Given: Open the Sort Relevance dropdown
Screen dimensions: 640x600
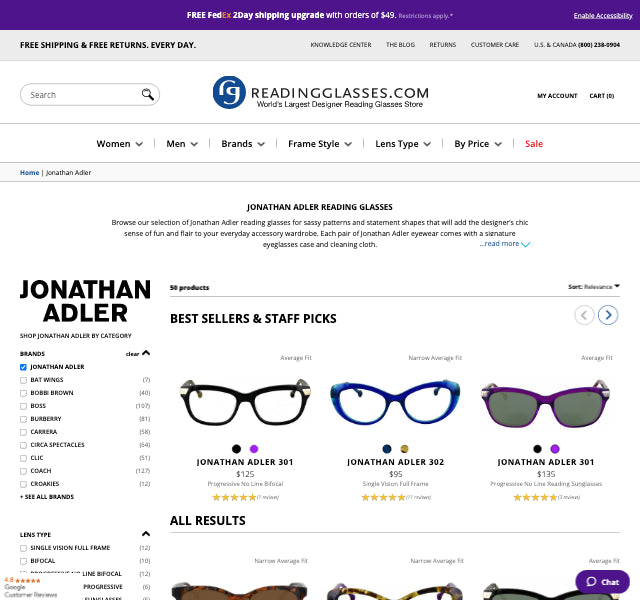Looking at the screenshot, I should click(x=594, y=287).
